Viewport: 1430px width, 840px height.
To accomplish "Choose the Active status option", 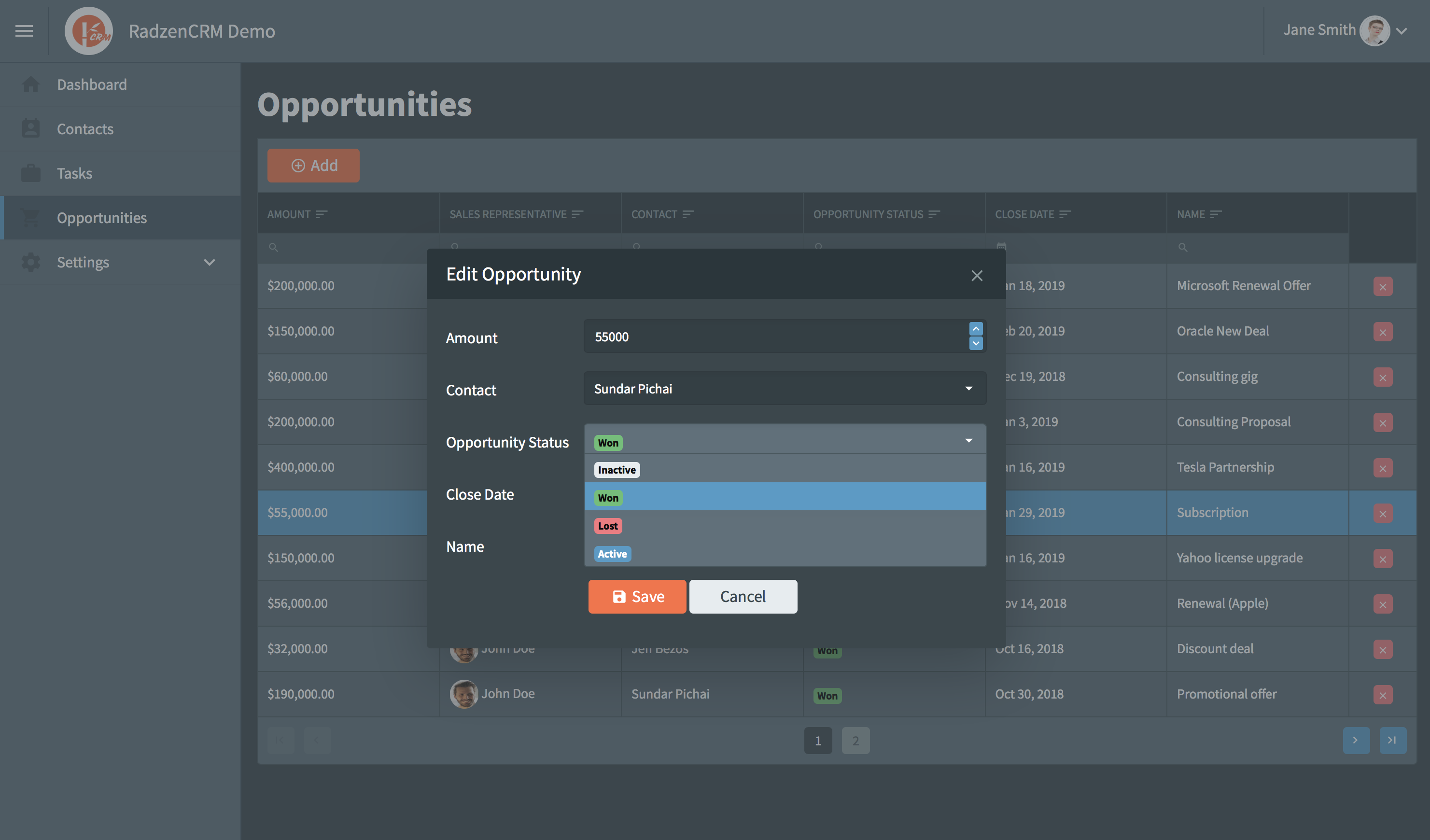I will (x=612, y=554).
